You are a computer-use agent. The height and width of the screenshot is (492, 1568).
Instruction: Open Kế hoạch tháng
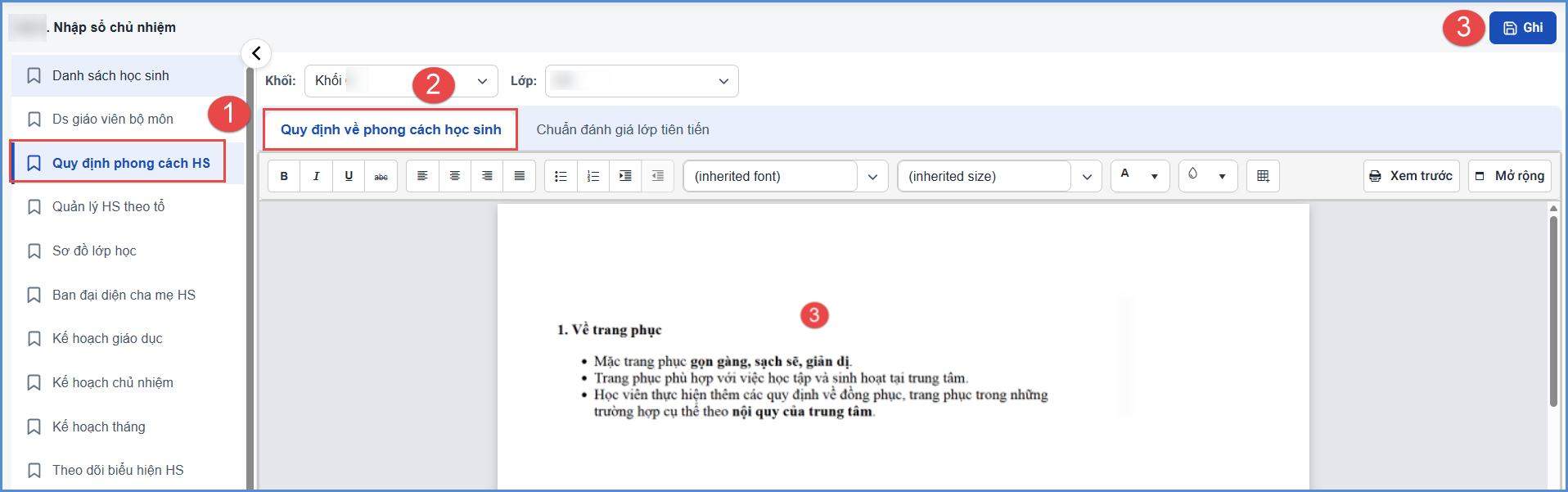click(x=128, y=427)
